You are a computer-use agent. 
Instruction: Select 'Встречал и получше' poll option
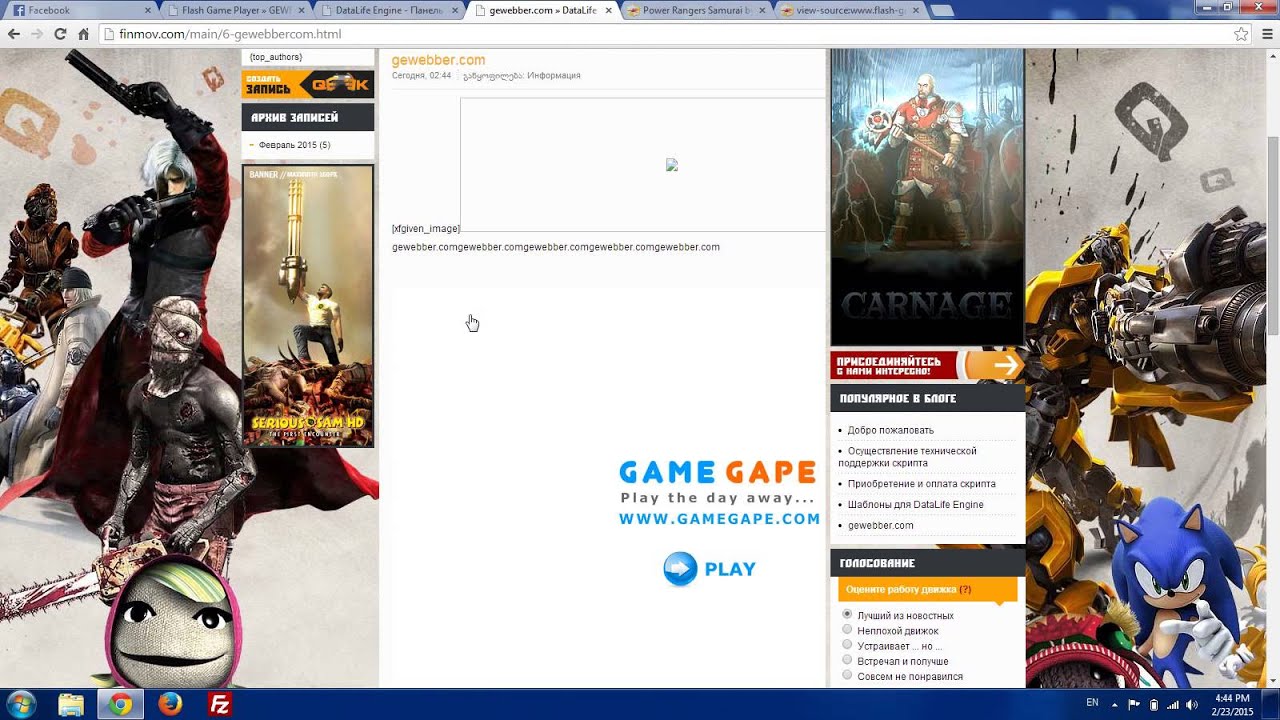pos(847,660)
